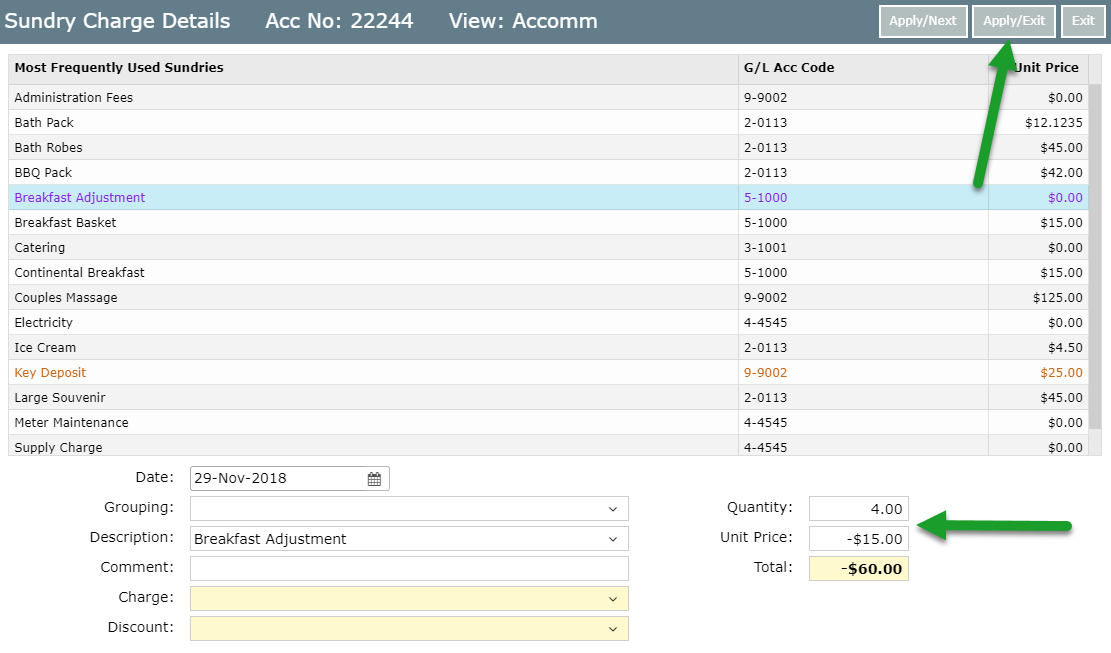The width and height of the screenshot is (1111, 653).
Task: Click the $4.50 price for Ice Cream
Action: pyautogui.click(x=1065, y=348)
